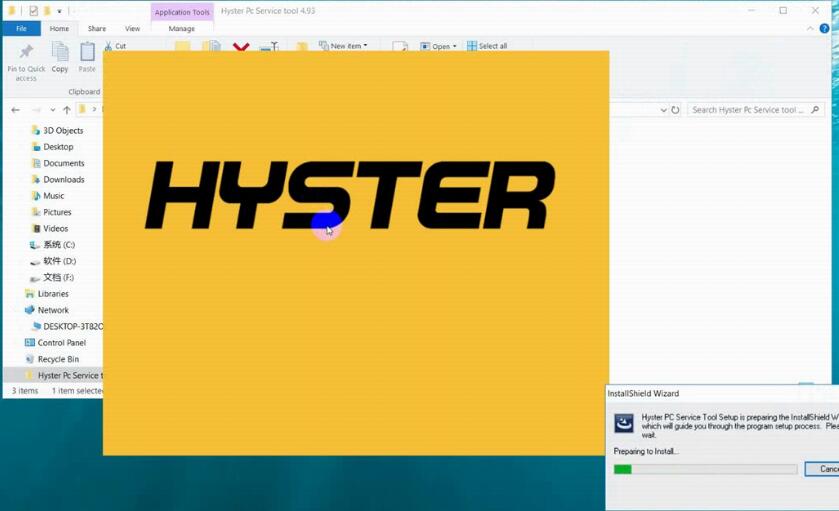Open Customize Quick Access Toolbar dropdown
Image resolution: width=839 pixels, height=511 pixels.
(x=59, y=11)
